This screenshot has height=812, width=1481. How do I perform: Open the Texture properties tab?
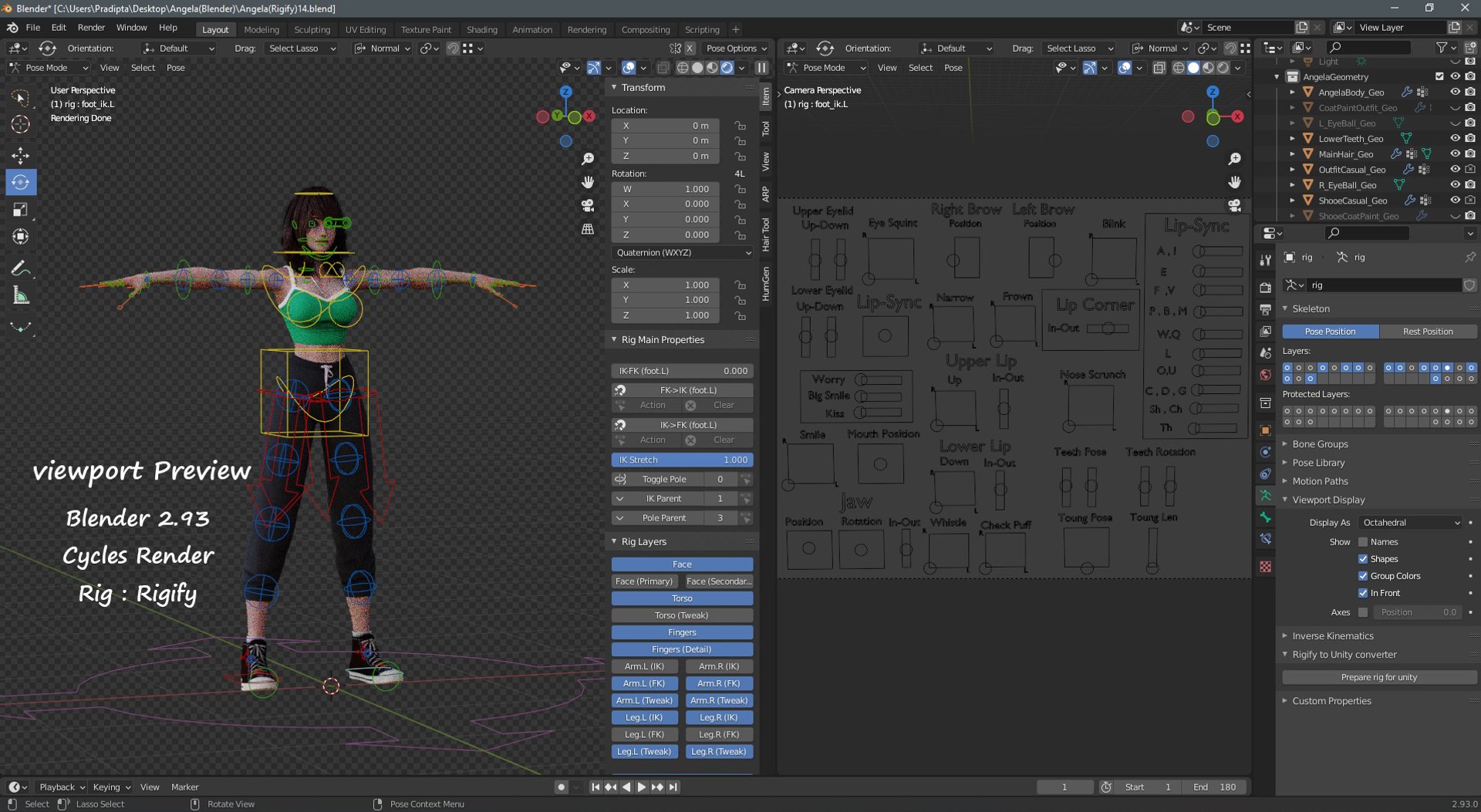tap(1265, 567)
